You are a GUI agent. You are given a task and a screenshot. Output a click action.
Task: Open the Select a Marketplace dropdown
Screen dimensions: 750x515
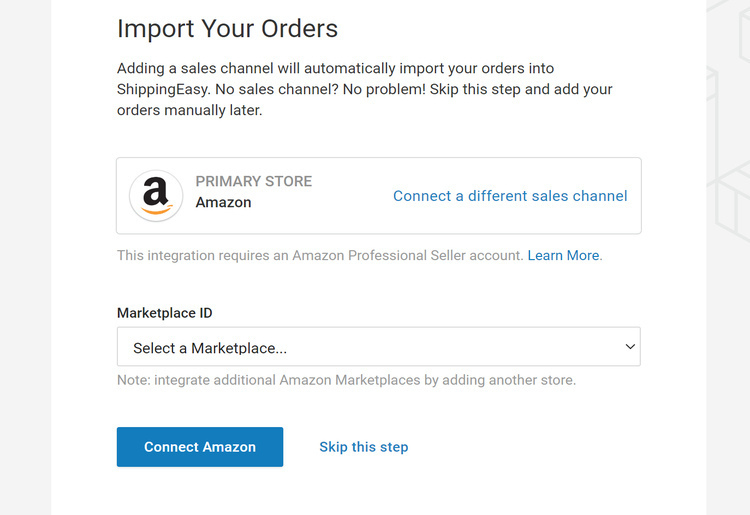[x=378, y=347]
